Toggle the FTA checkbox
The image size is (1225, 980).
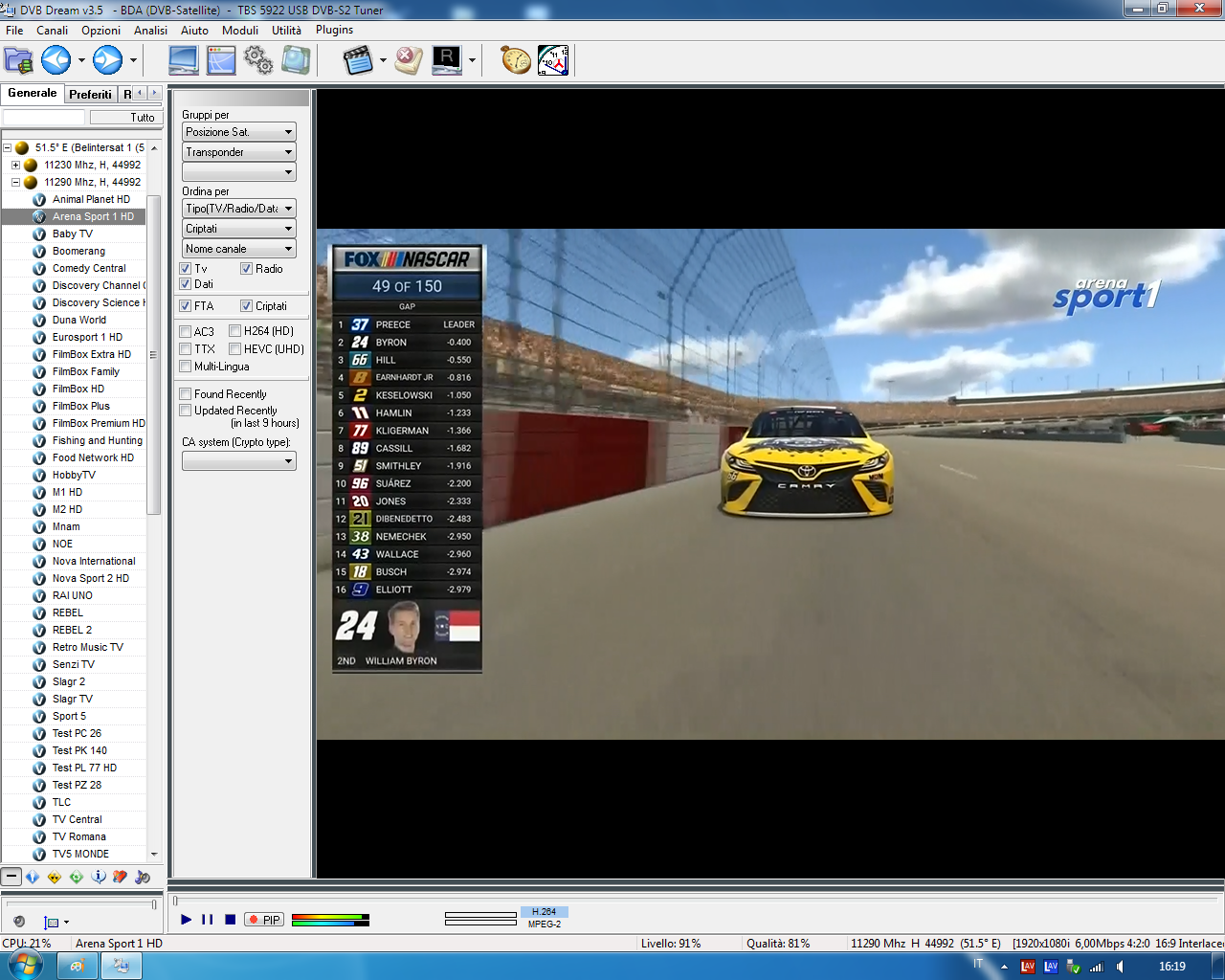pyautogui.click(x=186, y=306)
